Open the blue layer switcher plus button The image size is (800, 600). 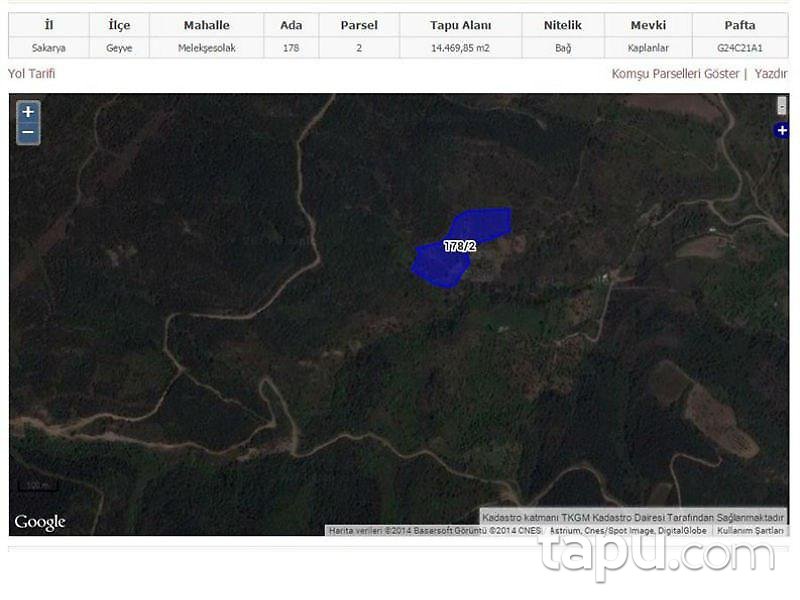[781, 131]
